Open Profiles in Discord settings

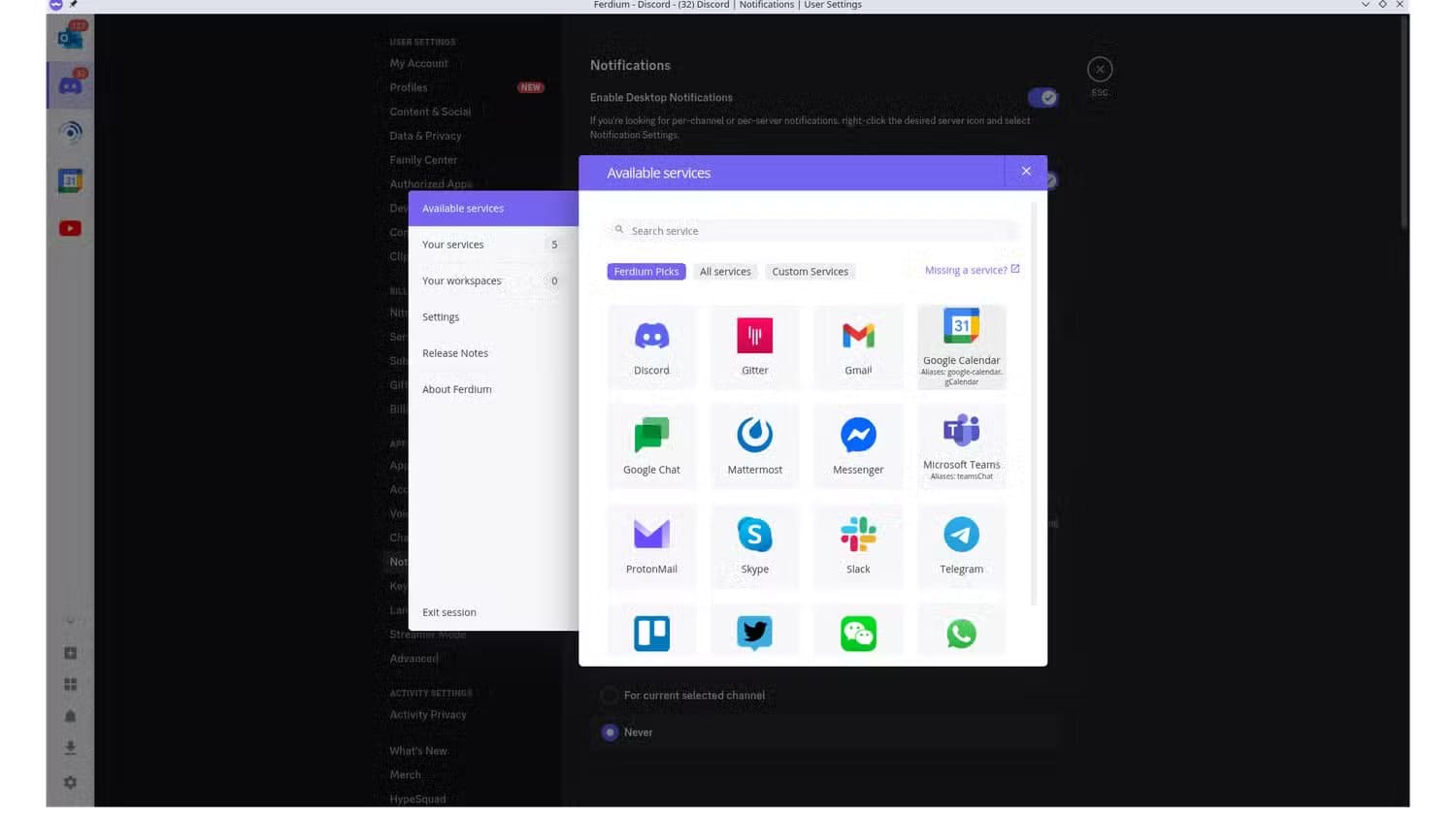click(x=408, y=87)
